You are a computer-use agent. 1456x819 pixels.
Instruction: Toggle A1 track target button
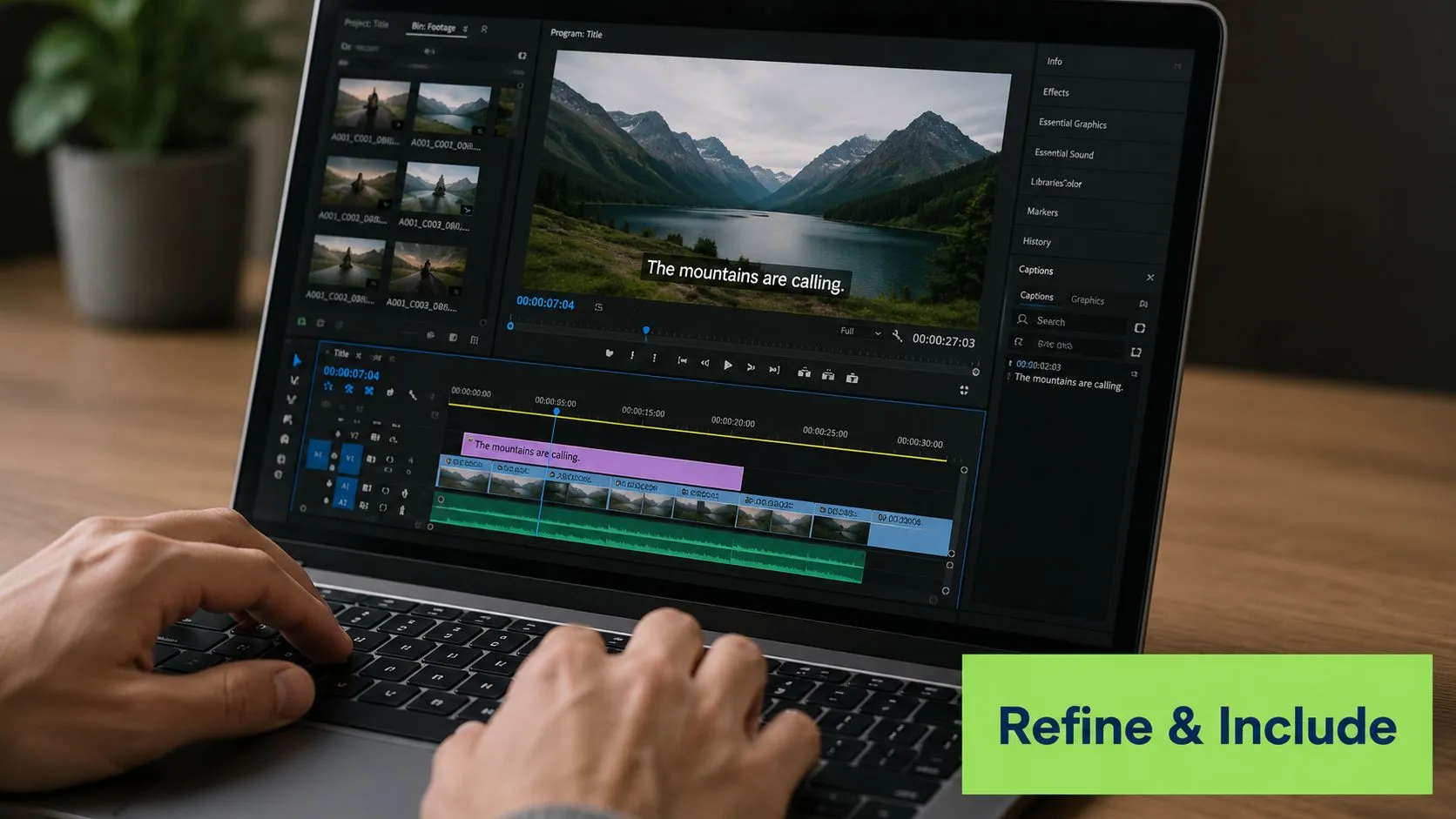[346, 486]
